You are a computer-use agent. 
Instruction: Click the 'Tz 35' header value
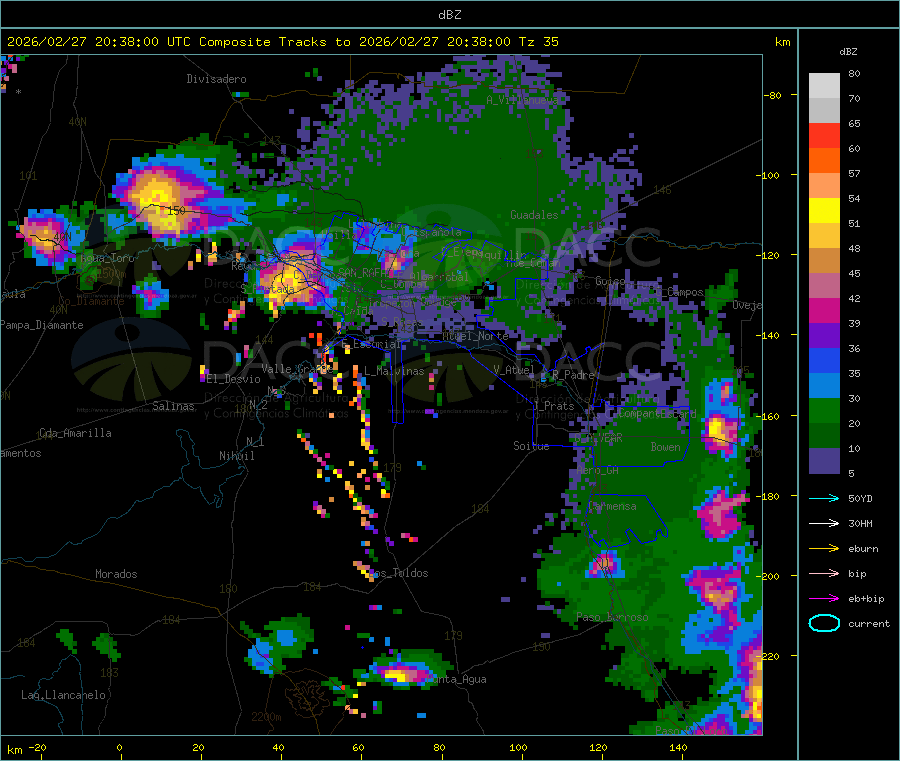539,42
